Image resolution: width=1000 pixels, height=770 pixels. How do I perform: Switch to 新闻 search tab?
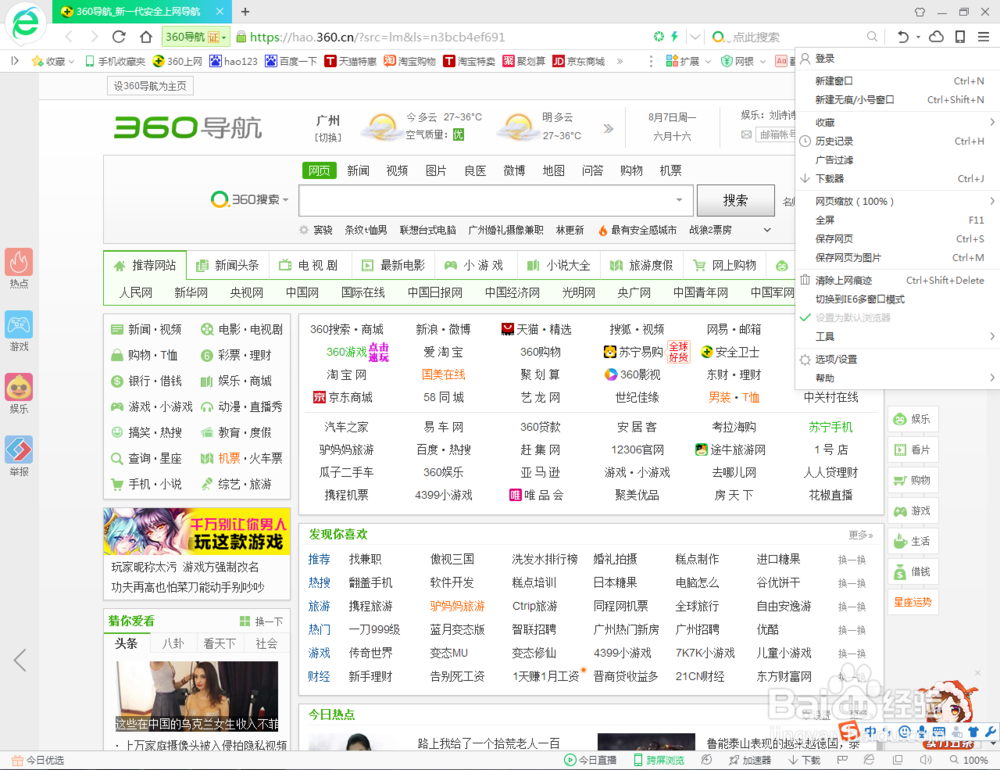click(x=358, y=170)
